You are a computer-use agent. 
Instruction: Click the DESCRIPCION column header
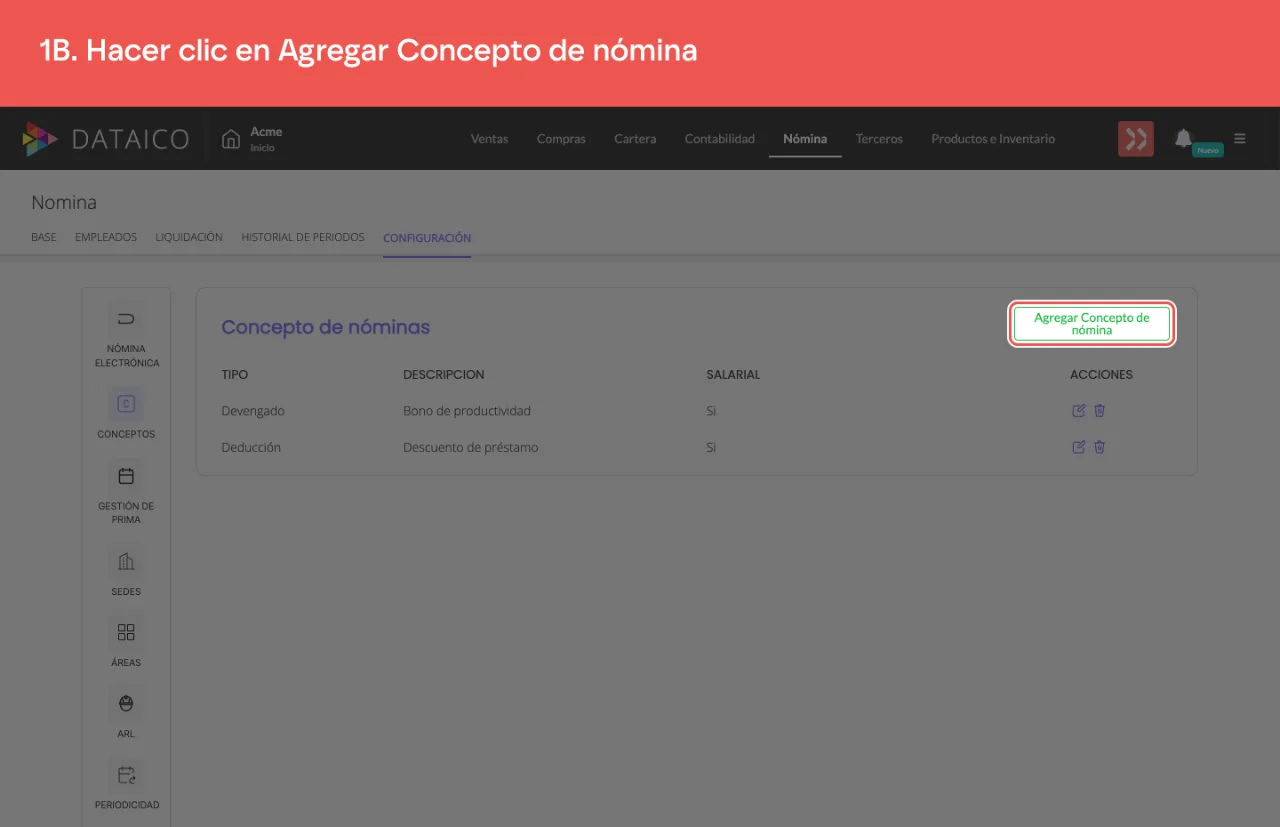click(444, 374)
